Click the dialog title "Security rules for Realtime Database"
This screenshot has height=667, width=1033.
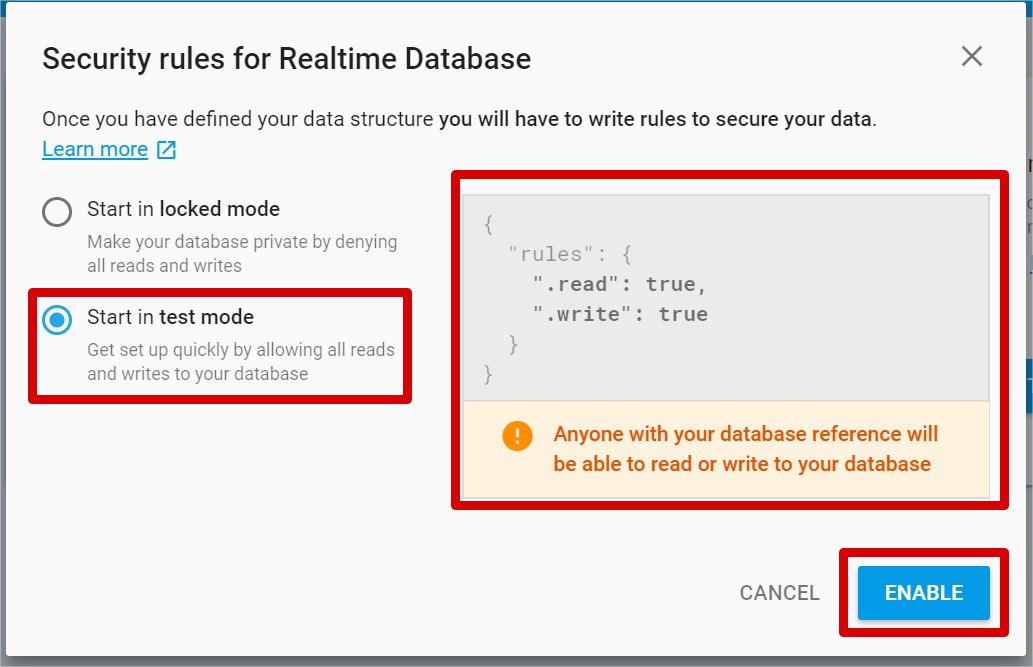(x=286, y=59)
